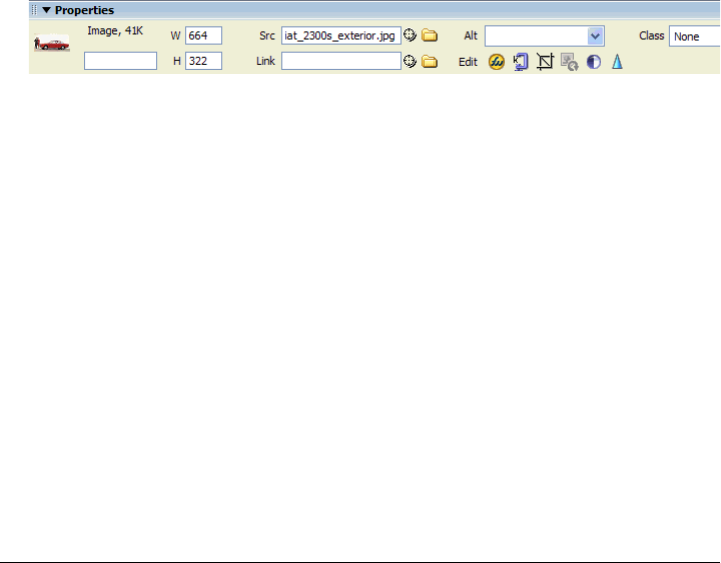Browse for Src file folder icon
721x563 pixels.
point(429,35)
